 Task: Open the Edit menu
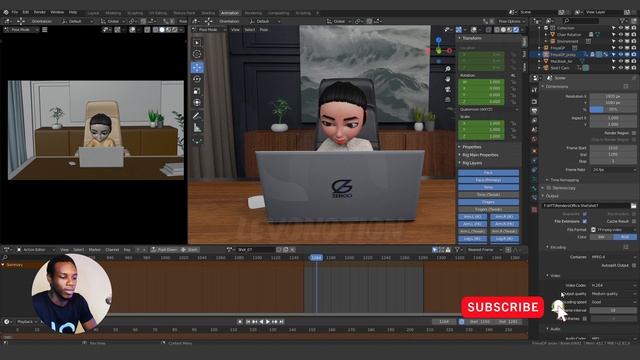[x=26, y=12]
